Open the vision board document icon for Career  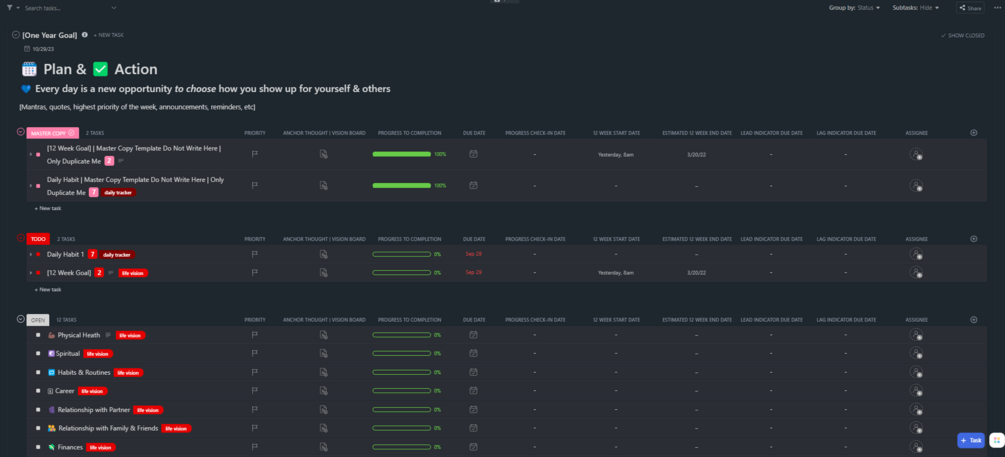pos(324,390)
